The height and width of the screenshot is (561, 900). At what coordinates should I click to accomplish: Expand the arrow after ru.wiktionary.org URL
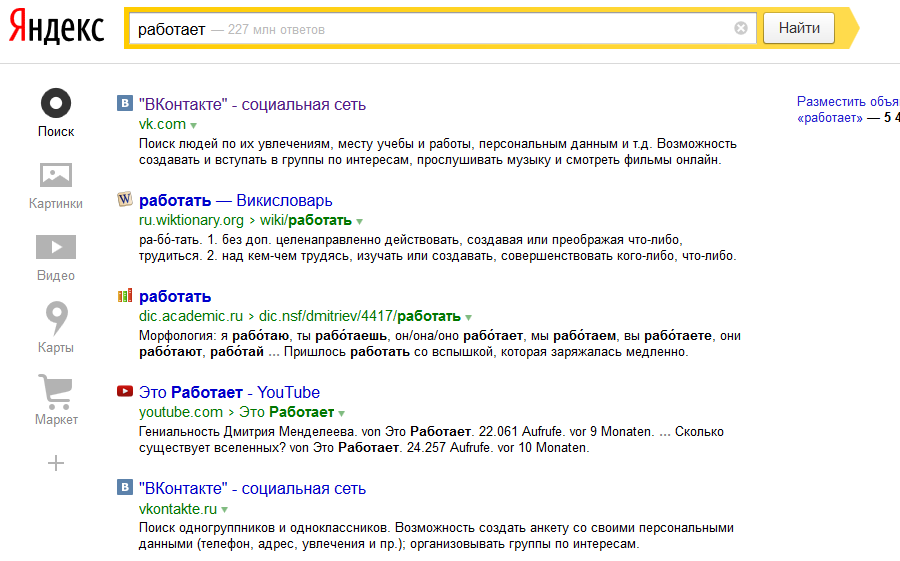click(x=359, y=221)
